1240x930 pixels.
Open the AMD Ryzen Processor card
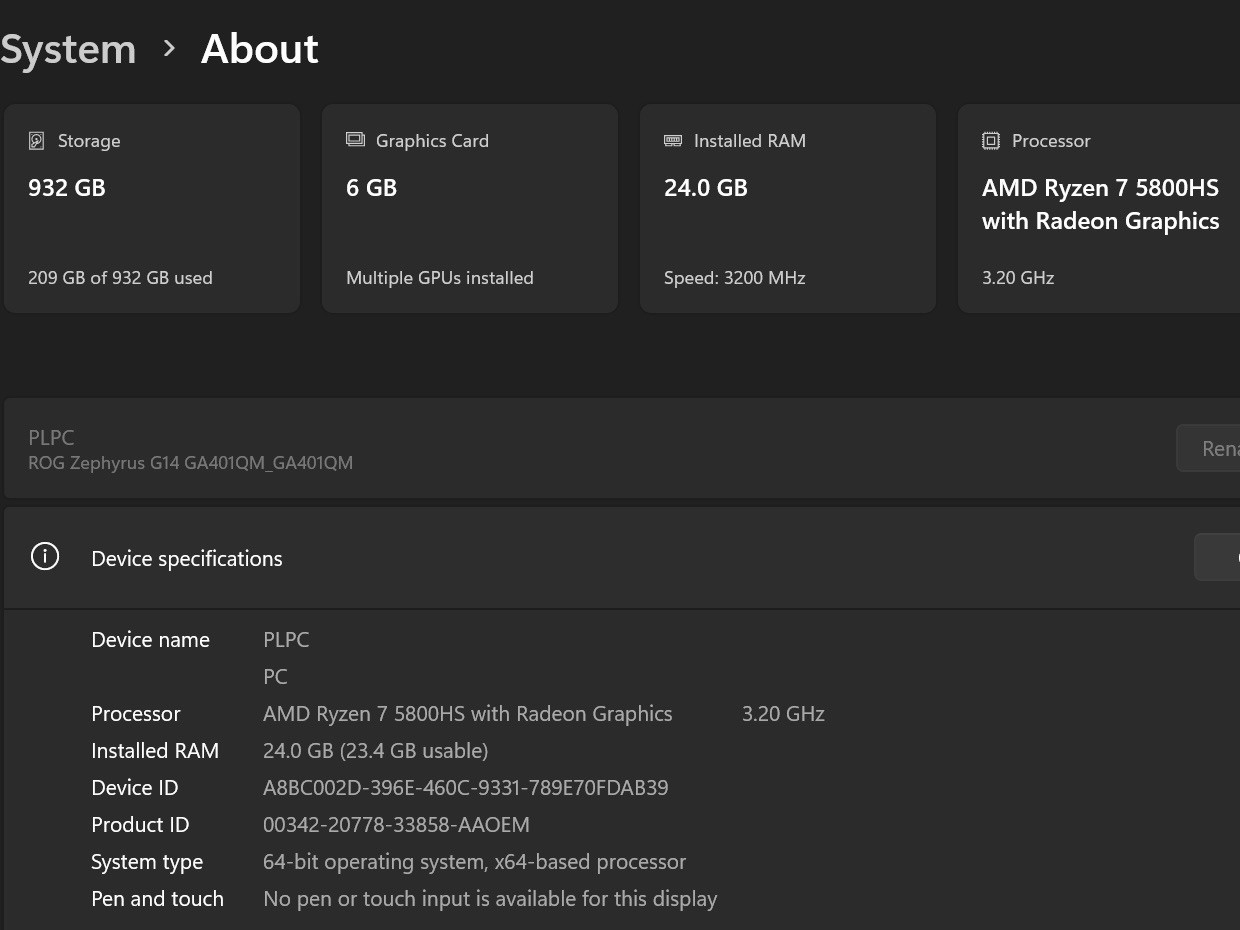pyautogui.click(x=1099, y=208)
